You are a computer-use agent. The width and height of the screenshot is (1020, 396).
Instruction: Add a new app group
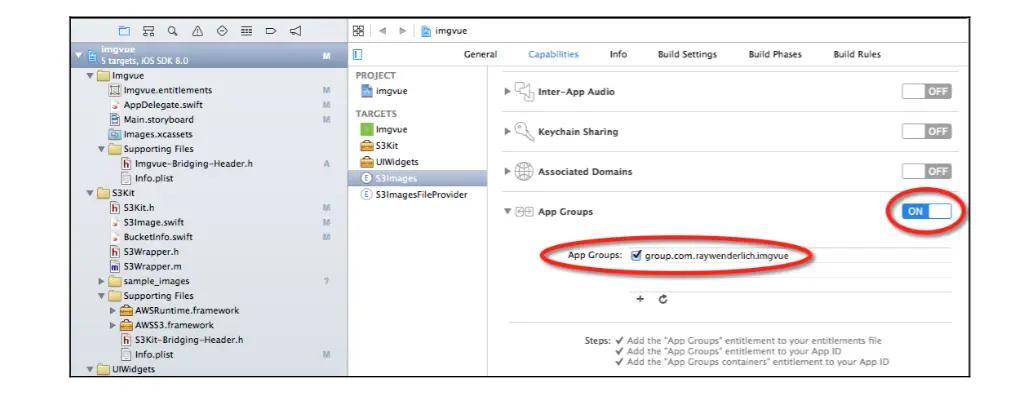click(640, 299)
